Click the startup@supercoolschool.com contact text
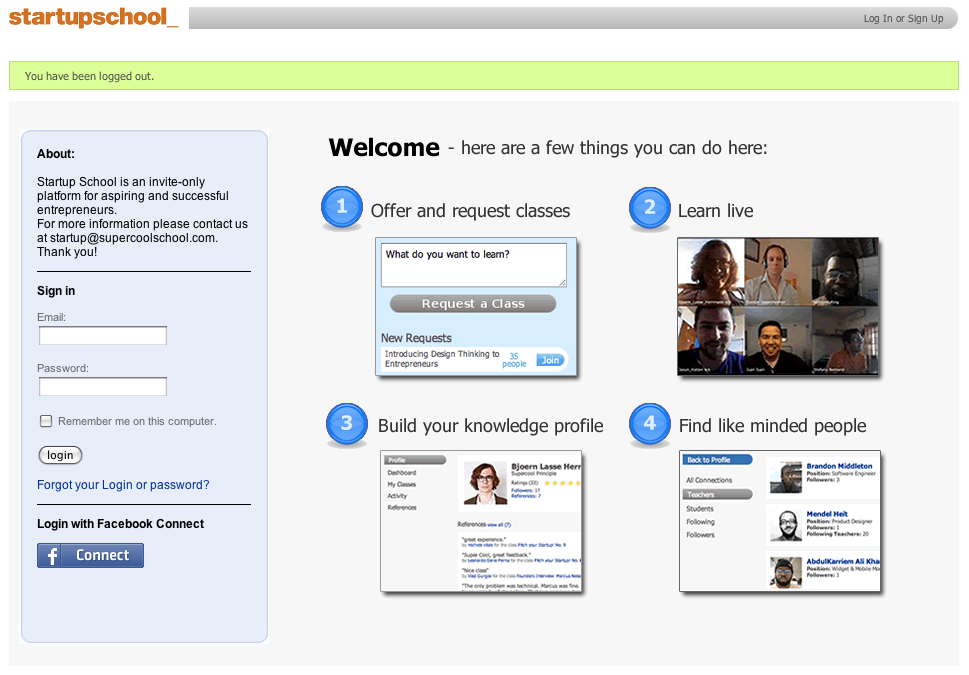Screen dimensions: 969x675 click(x=133, y=238)
